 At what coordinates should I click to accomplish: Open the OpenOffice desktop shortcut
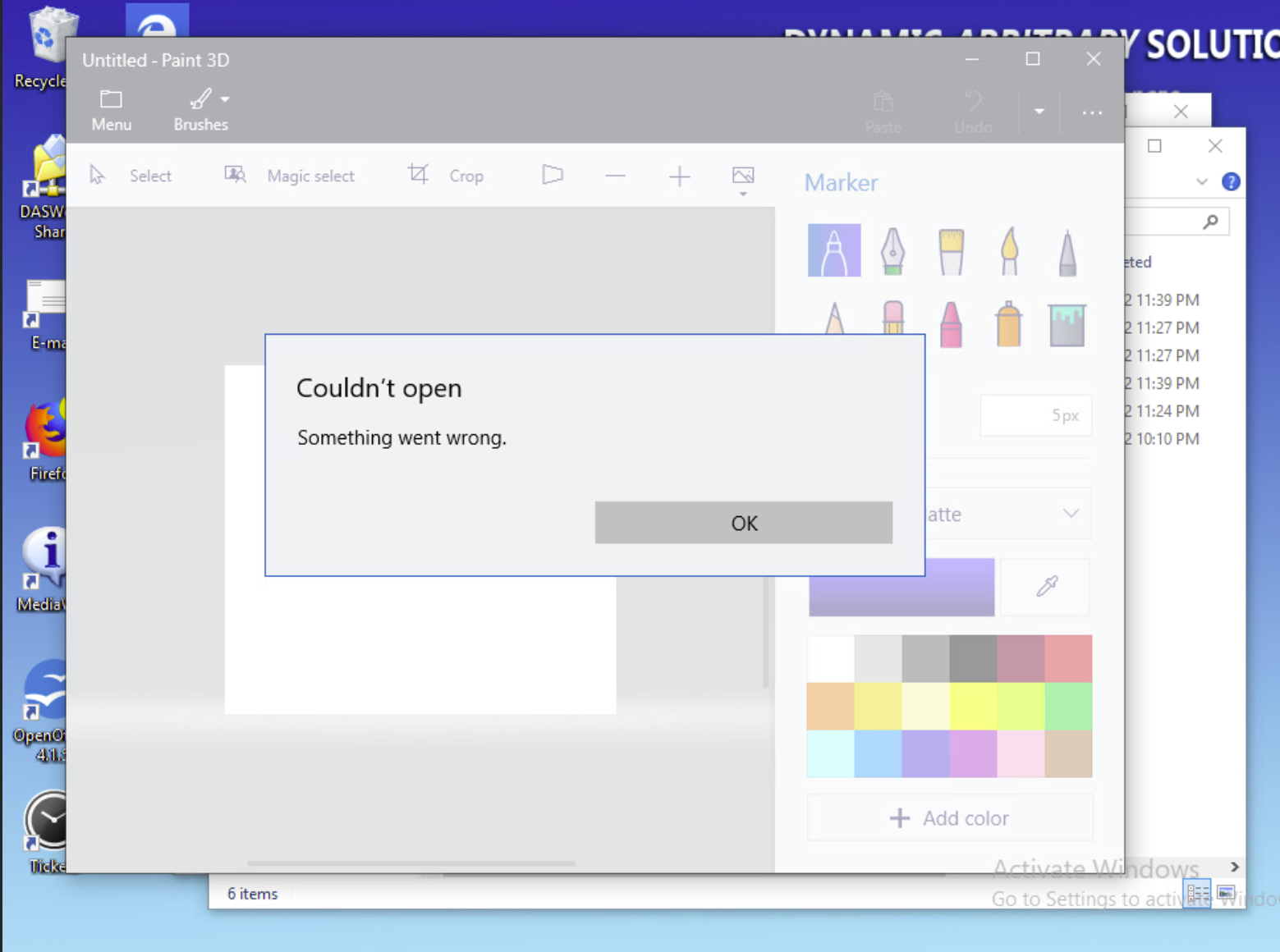tap(39, 711)
